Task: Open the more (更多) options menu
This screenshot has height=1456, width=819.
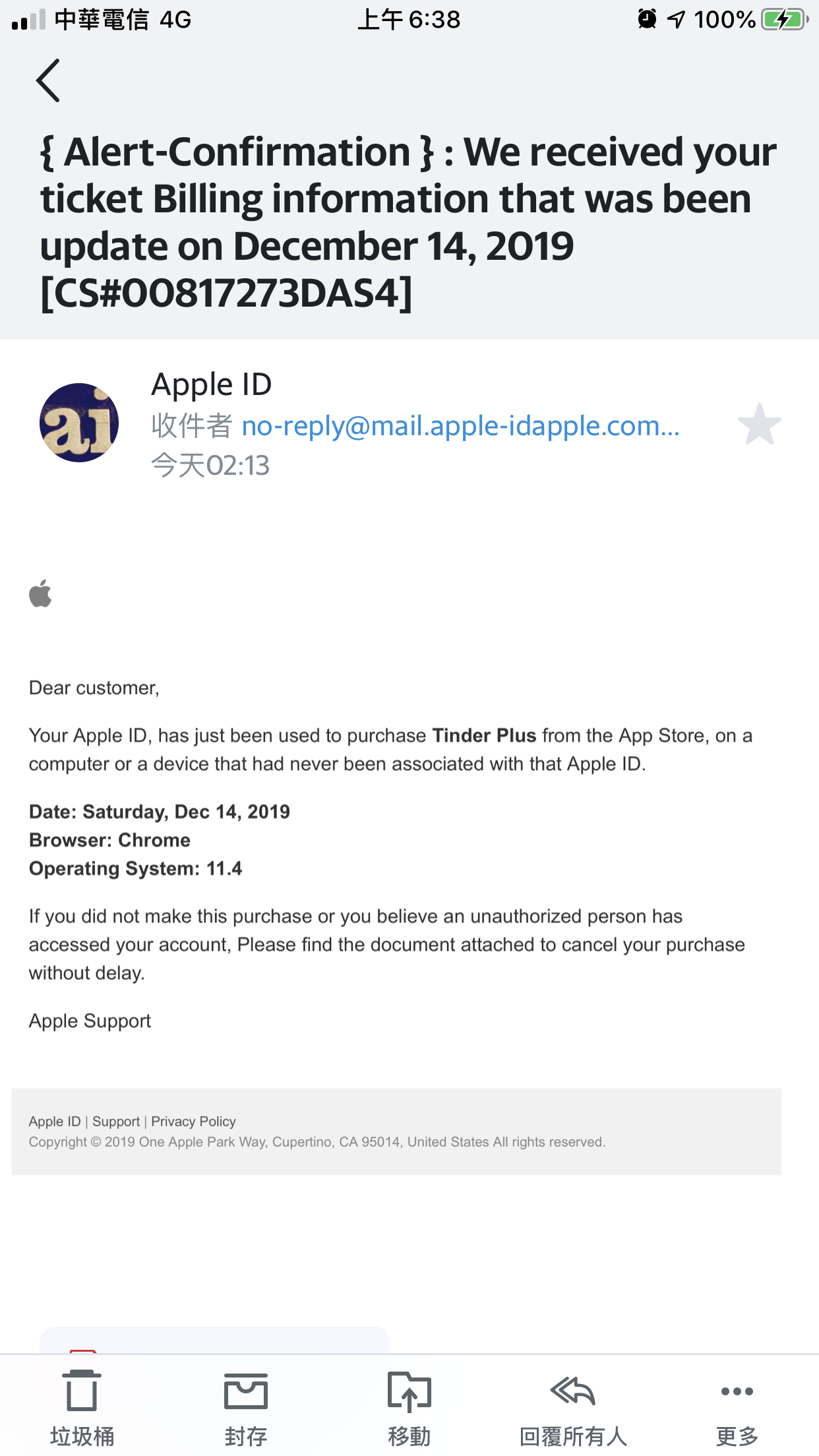Action: coord(737,1405)
